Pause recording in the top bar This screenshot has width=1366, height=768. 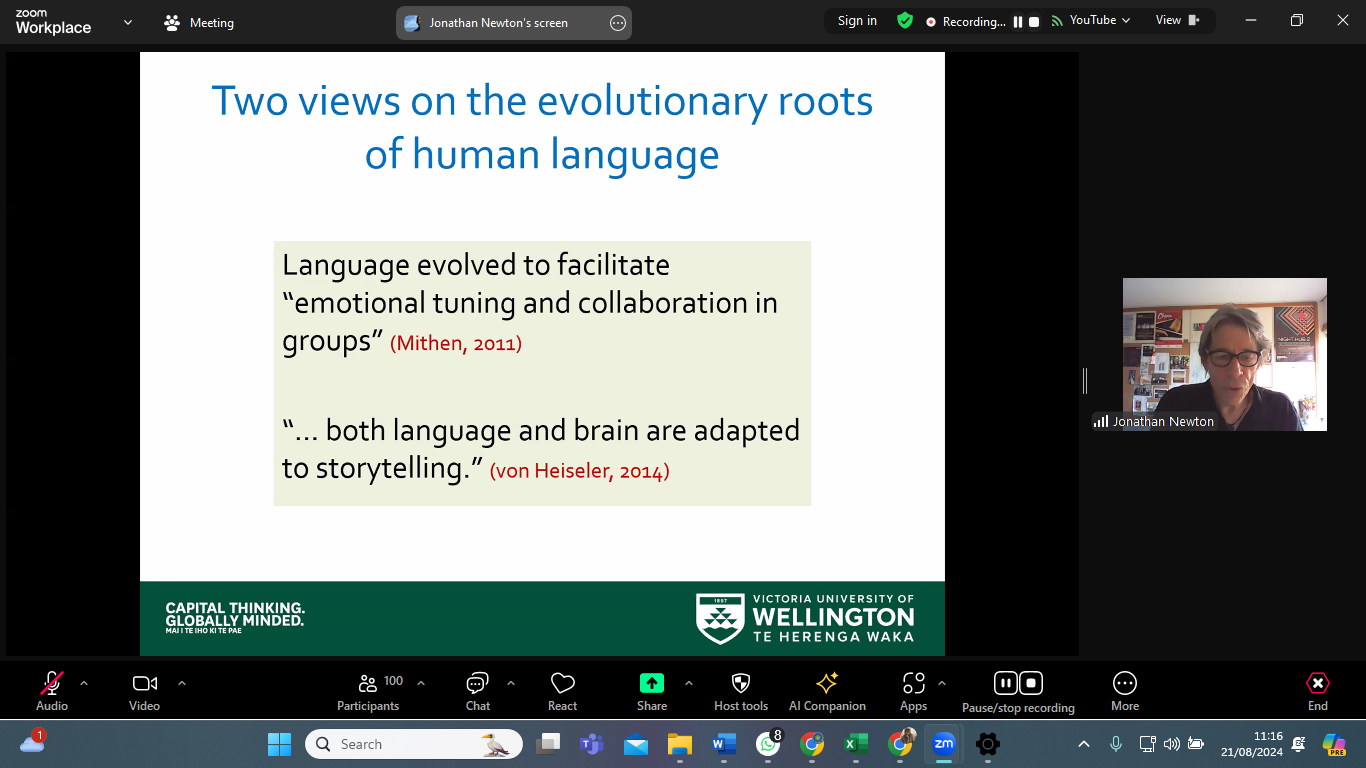pos(1018,21)
